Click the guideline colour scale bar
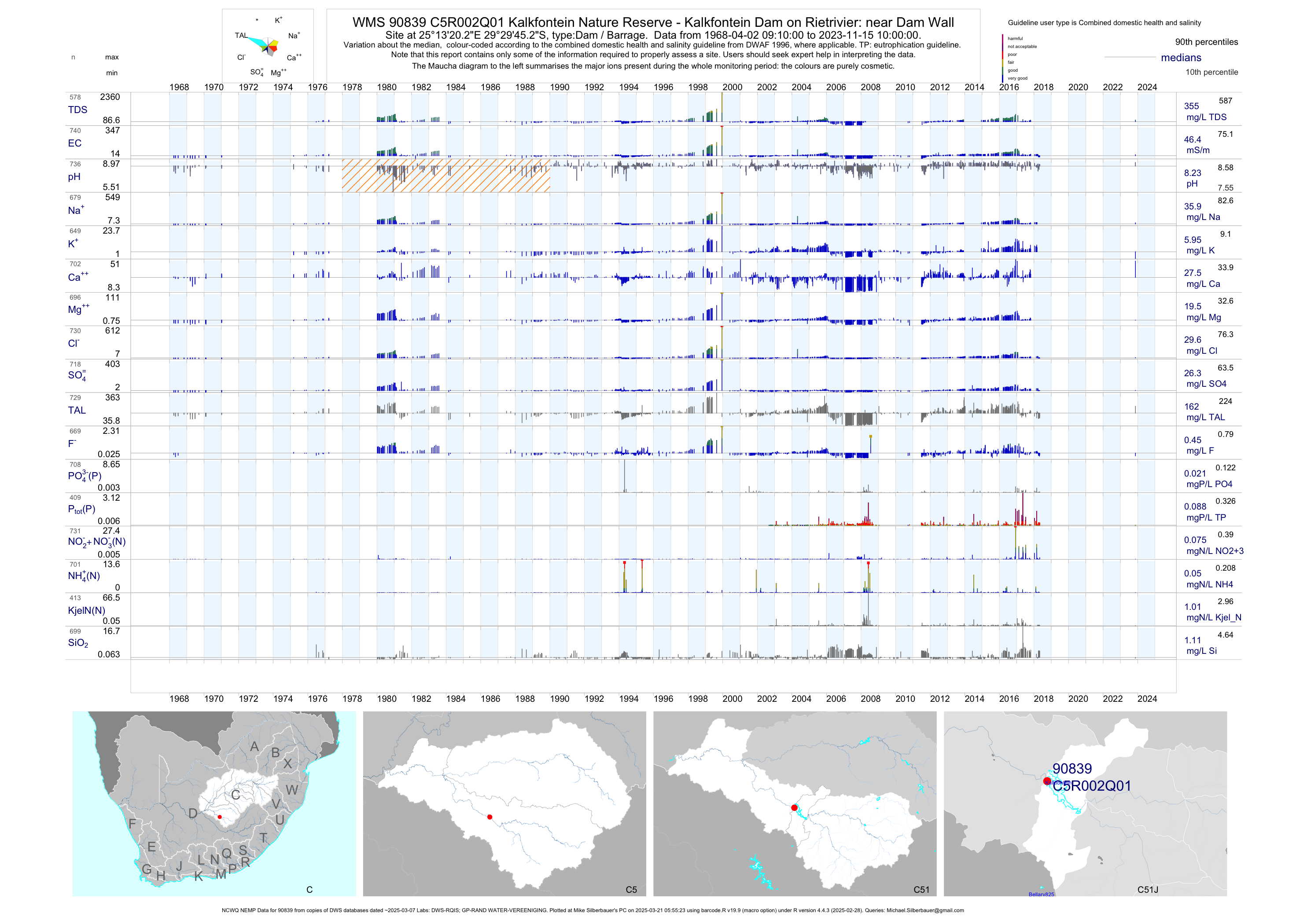 pyautogui.click(x=1002, y=58)
